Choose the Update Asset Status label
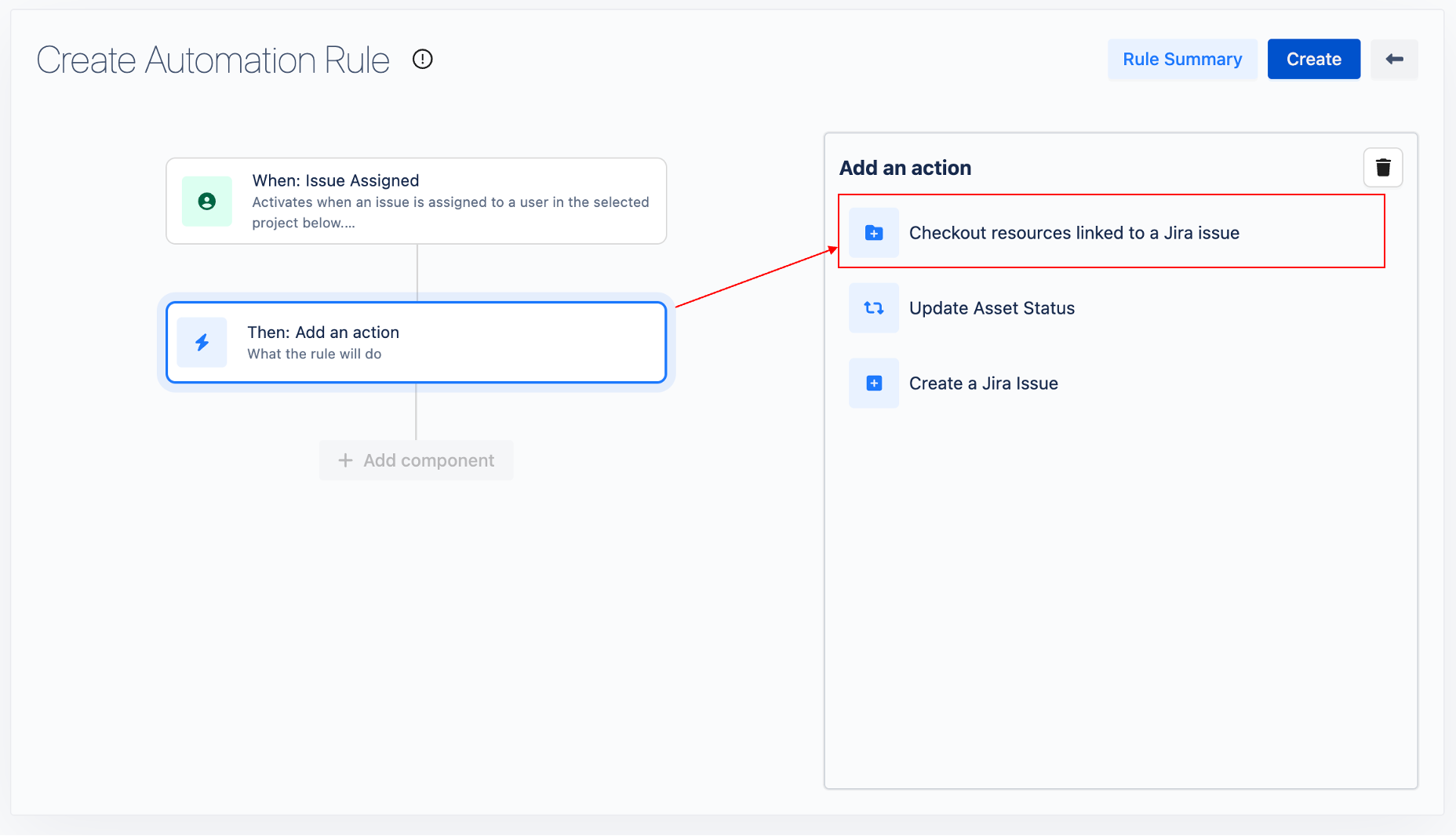The width and height of the screenshot is (1456, 836). tap(992, 308)
